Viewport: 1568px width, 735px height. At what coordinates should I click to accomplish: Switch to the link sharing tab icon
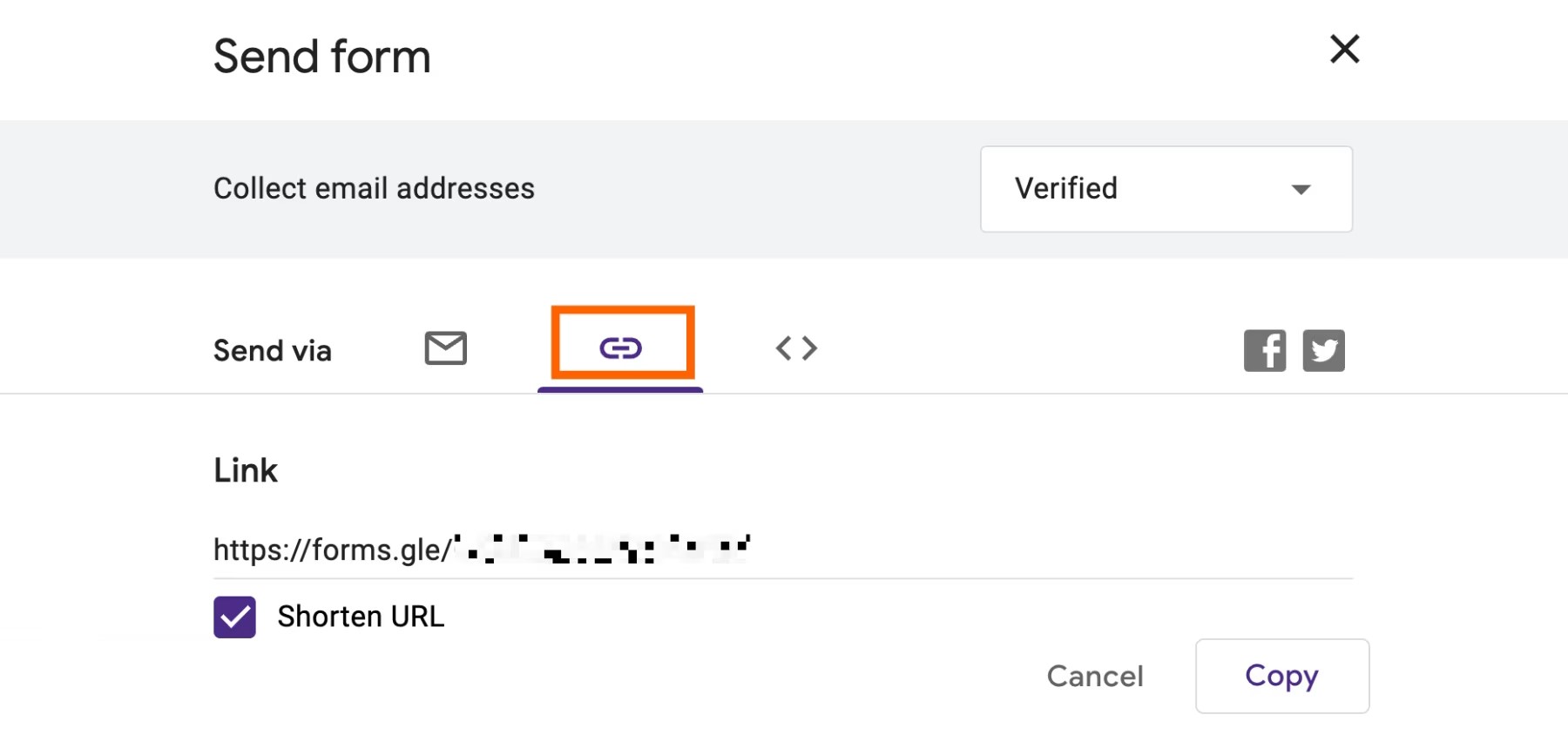[x=621, y=348]
